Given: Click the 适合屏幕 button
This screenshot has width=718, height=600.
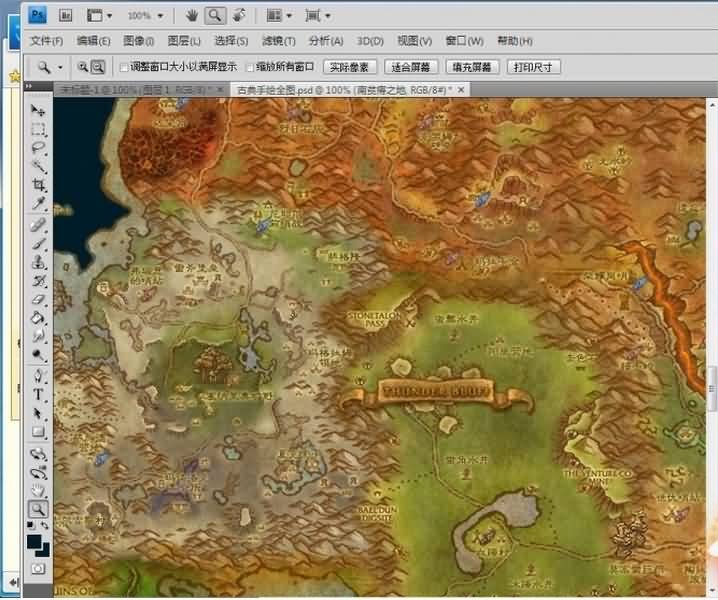Looking at the screenshot, I should point(411,67).
